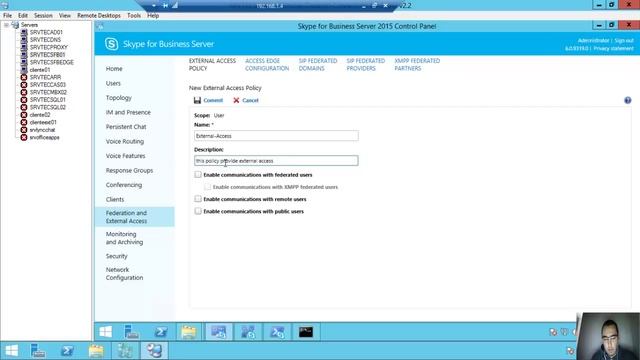Open the Edit menu

pyautogui.click(x=23, y=16)
